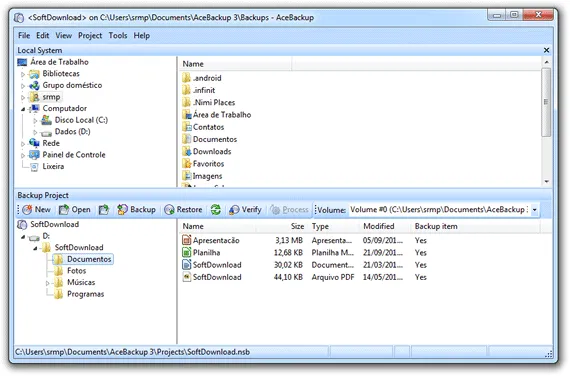Click the Backup item column header
The height and width of the screenshot is (376, 570).
[x=476, y=226]
